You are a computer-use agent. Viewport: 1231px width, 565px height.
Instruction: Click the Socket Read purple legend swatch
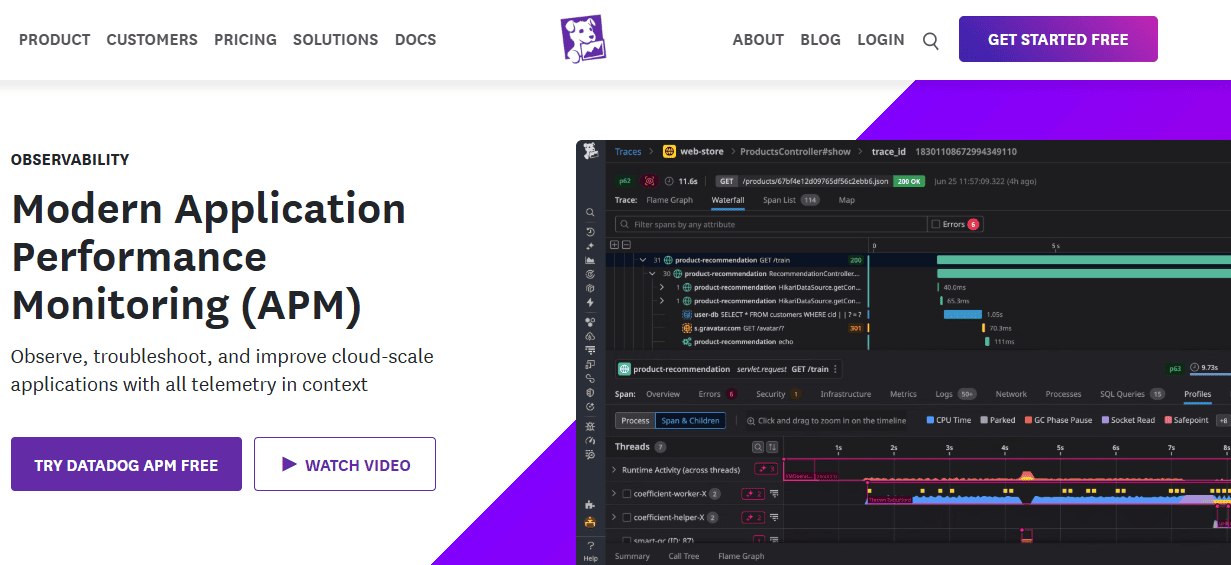1105,421
